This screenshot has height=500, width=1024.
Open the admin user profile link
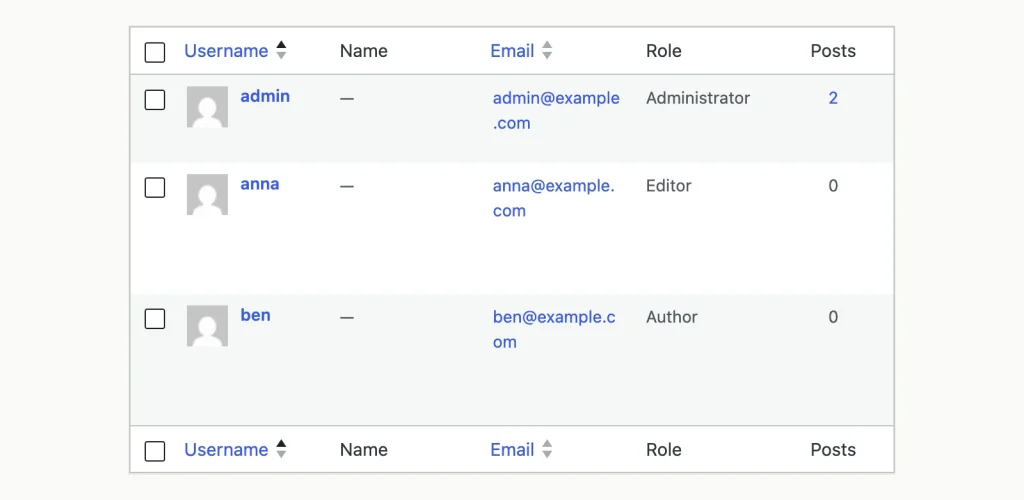click(x=265, y=96)
